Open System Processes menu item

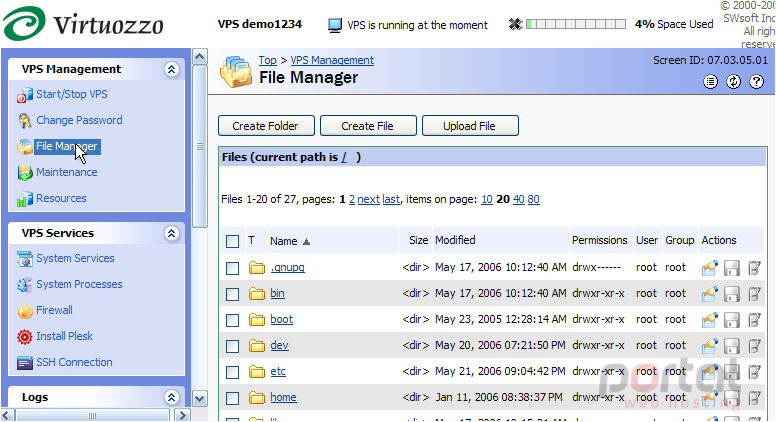79,284
